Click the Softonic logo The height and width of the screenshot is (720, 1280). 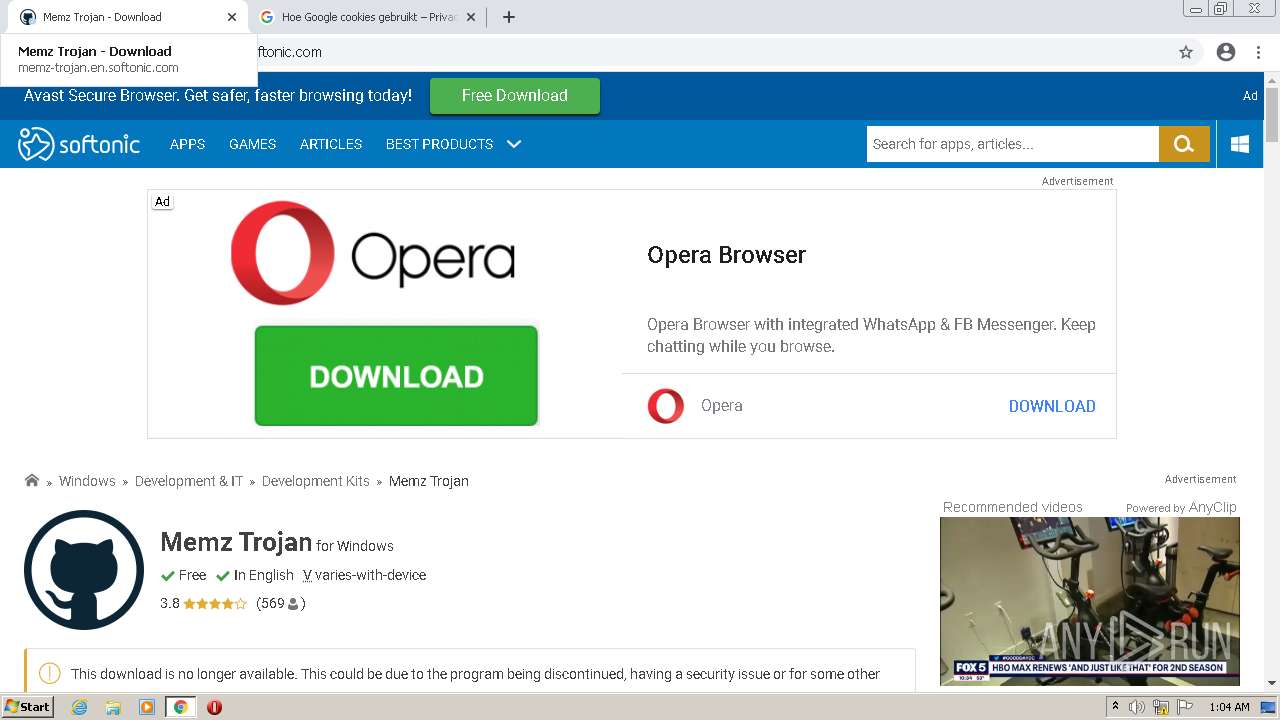79,144
